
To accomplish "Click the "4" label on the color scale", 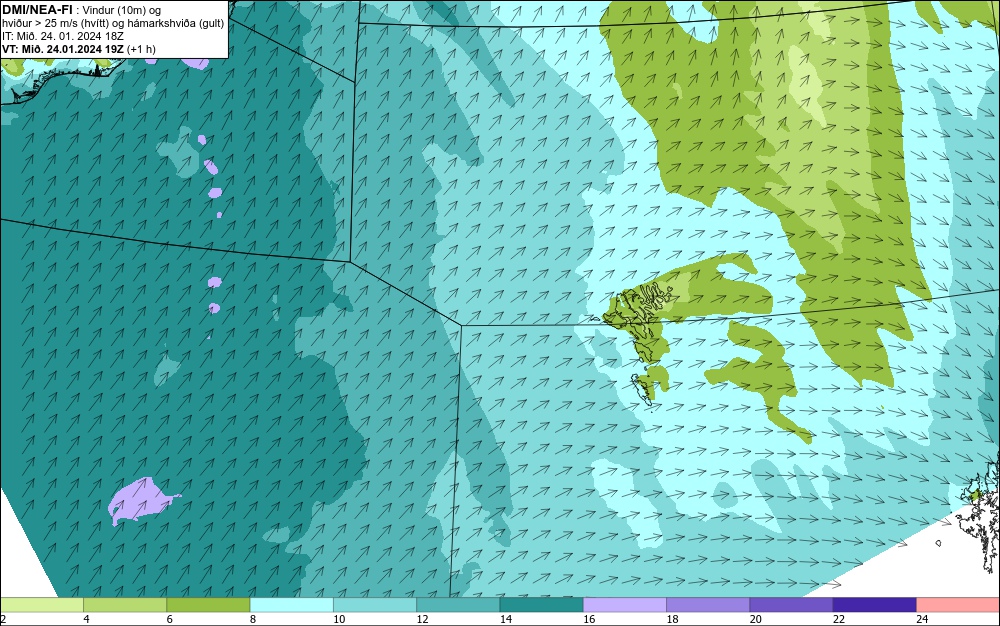I will click(x=86, y=619).
